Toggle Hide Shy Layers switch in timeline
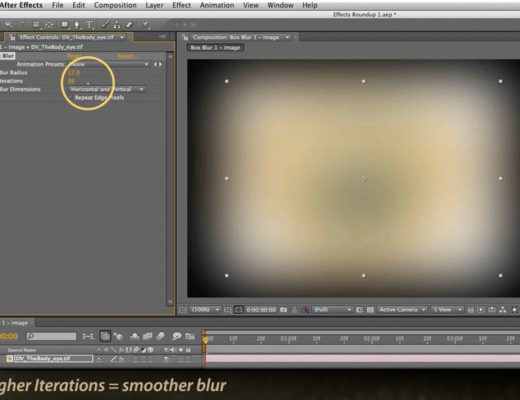The height and width of the screenshot is (400, 520). point(134,336)
